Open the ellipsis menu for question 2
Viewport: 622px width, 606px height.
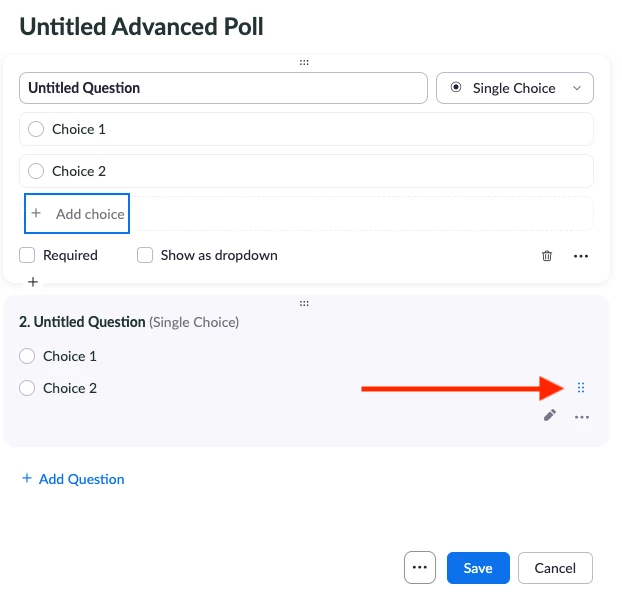point(582,416)
